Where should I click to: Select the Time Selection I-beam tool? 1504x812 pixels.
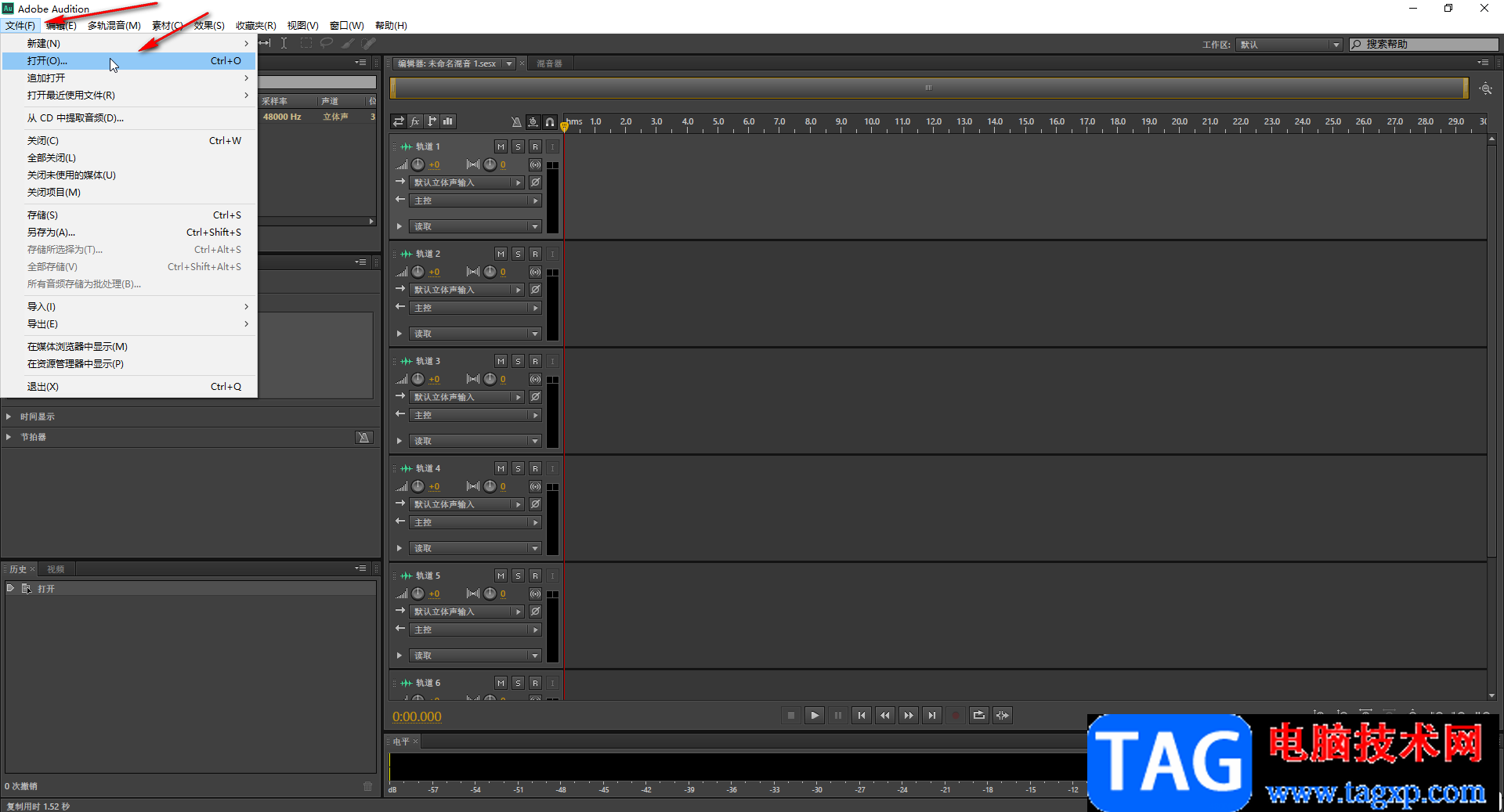point(284,43)
